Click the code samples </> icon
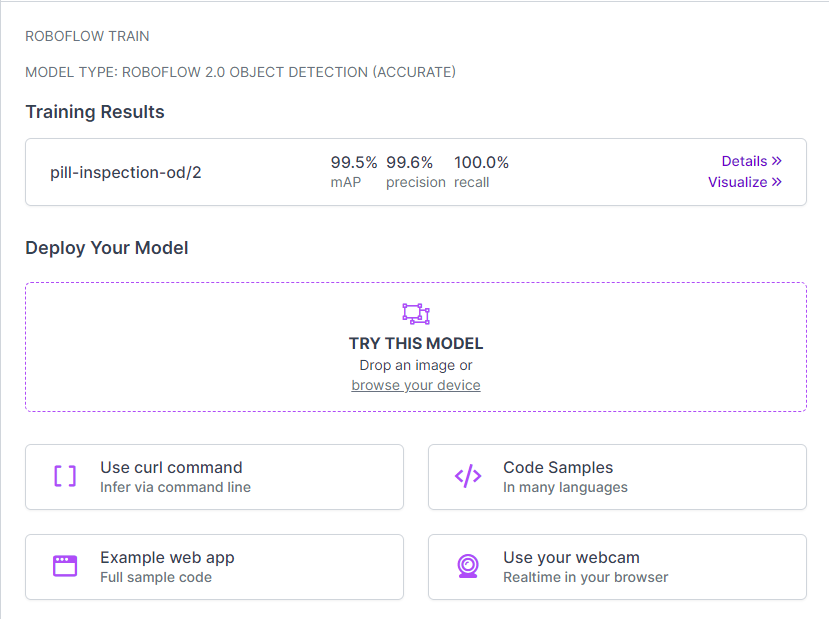 click(468, 477)
